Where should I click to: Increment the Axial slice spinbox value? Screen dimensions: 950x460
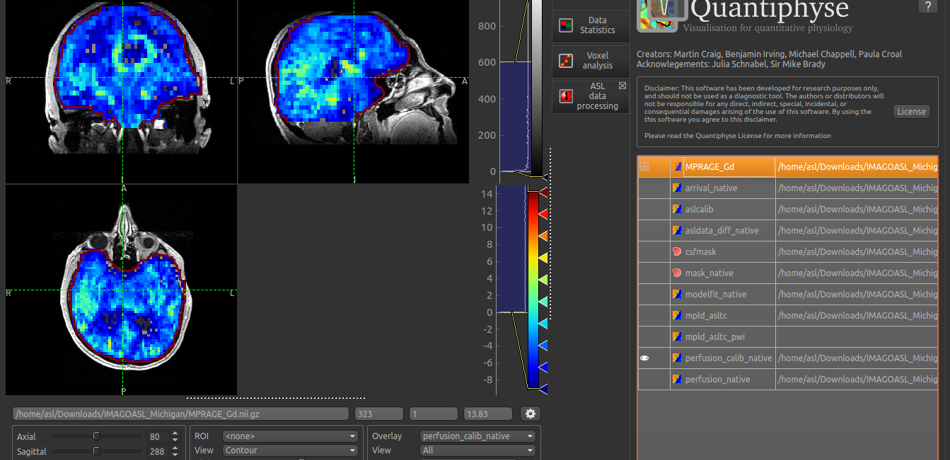176,433
